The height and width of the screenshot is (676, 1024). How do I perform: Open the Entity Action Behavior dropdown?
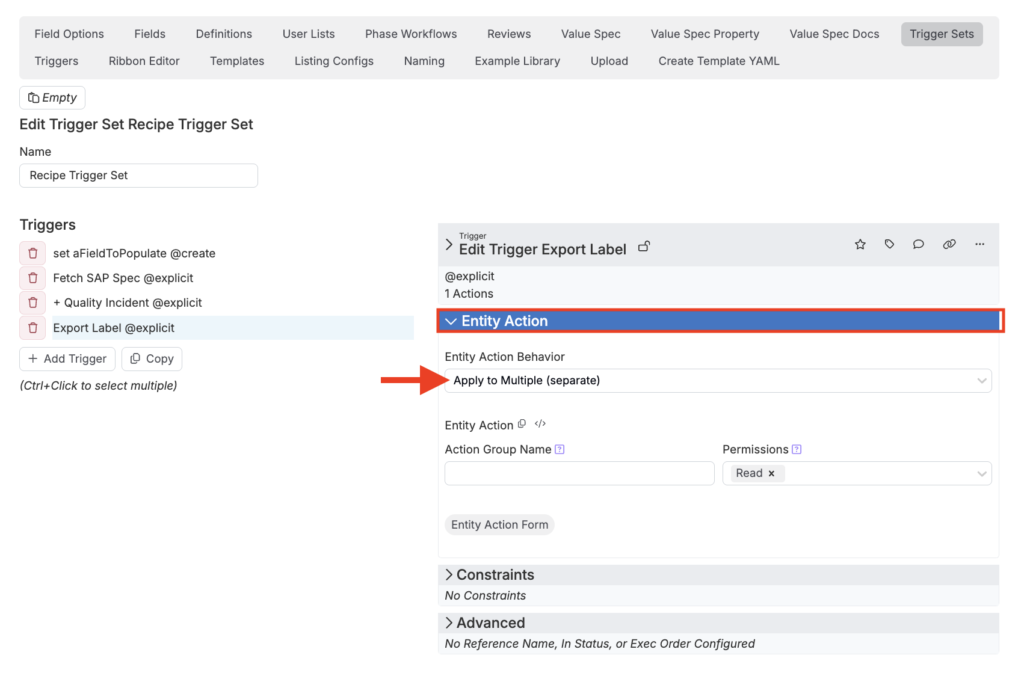coord(718,381)
